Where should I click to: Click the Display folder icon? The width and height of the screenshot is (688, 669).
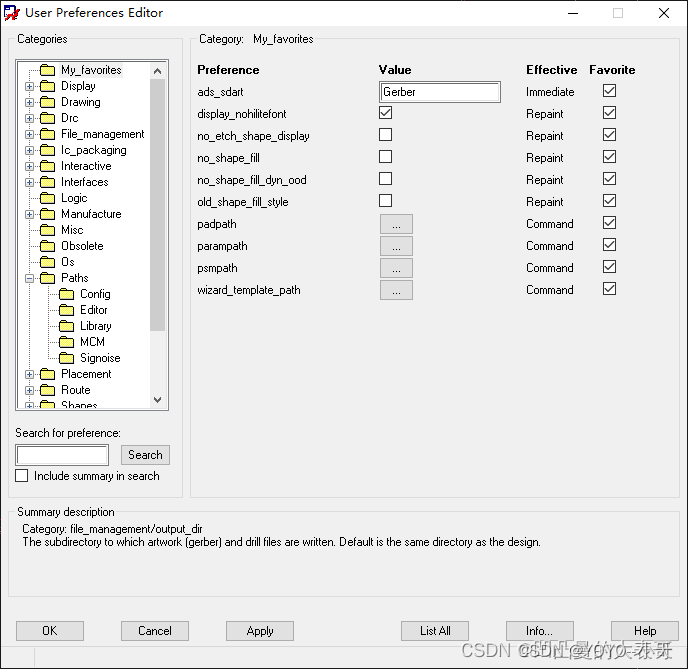[47, 86]
